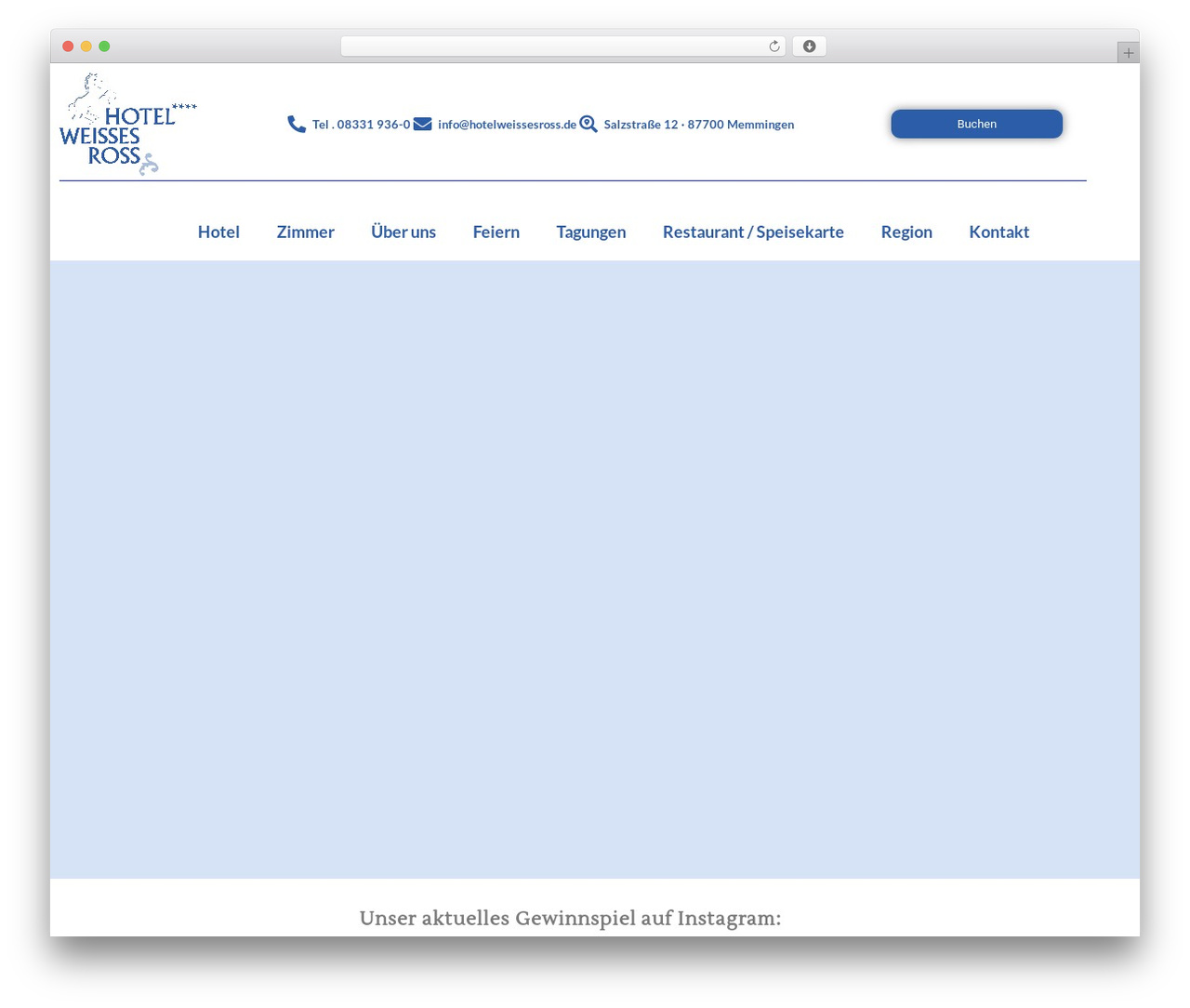The height and width of the screenshot is (1008, 1190).
Task: Close the browser window with red button
Action: (68, 46)
